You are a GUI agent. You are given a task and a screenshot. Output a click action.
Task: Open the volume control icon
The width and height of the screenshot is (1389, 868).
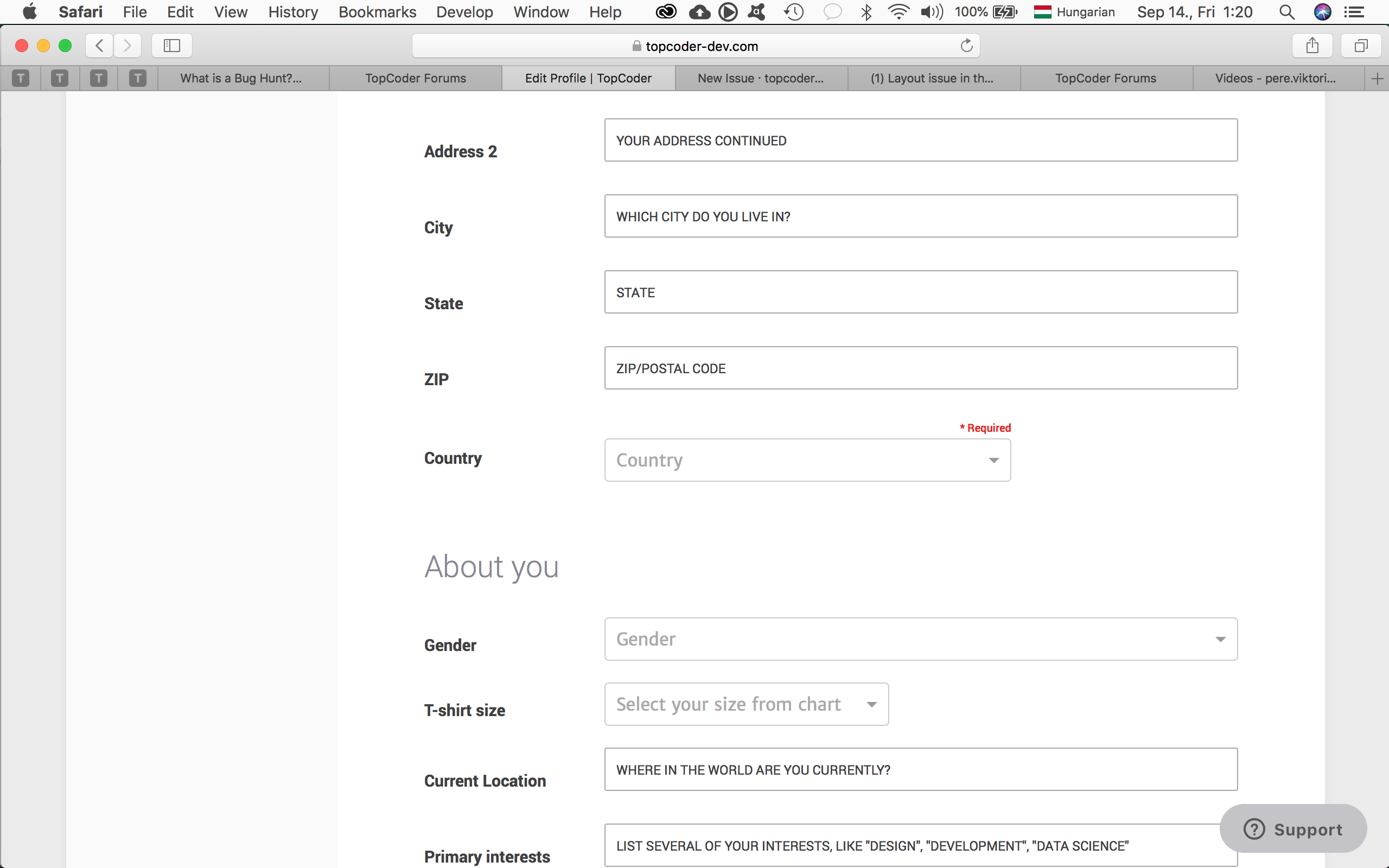pyautogui.click(x=932, y=11)
